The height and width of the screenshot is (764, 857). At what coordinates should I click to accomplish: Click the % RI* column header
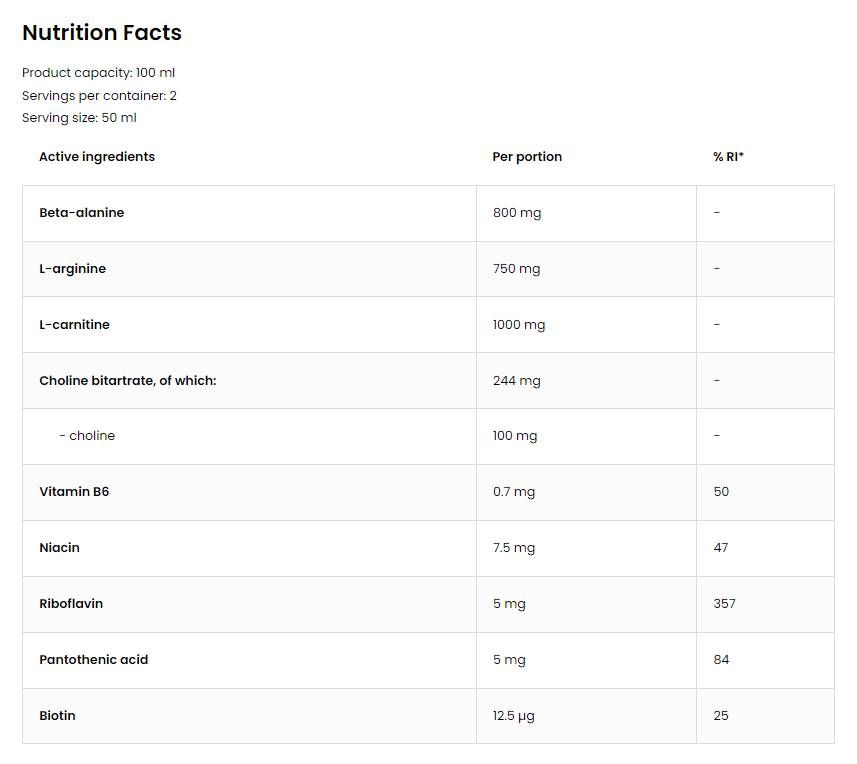pyautogui.click(x=728, y=156)
